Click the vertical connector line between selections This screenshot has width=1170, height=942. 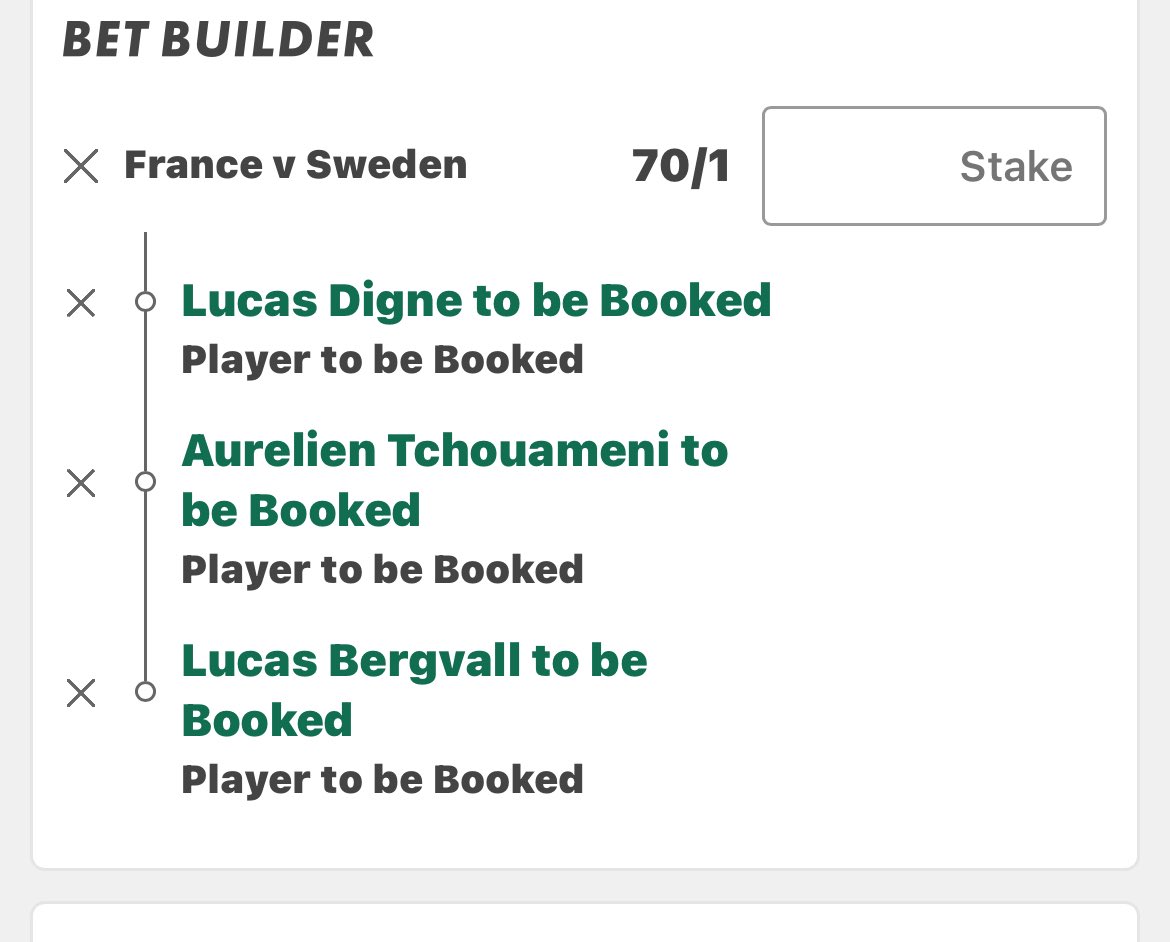[x=146, y=392]
